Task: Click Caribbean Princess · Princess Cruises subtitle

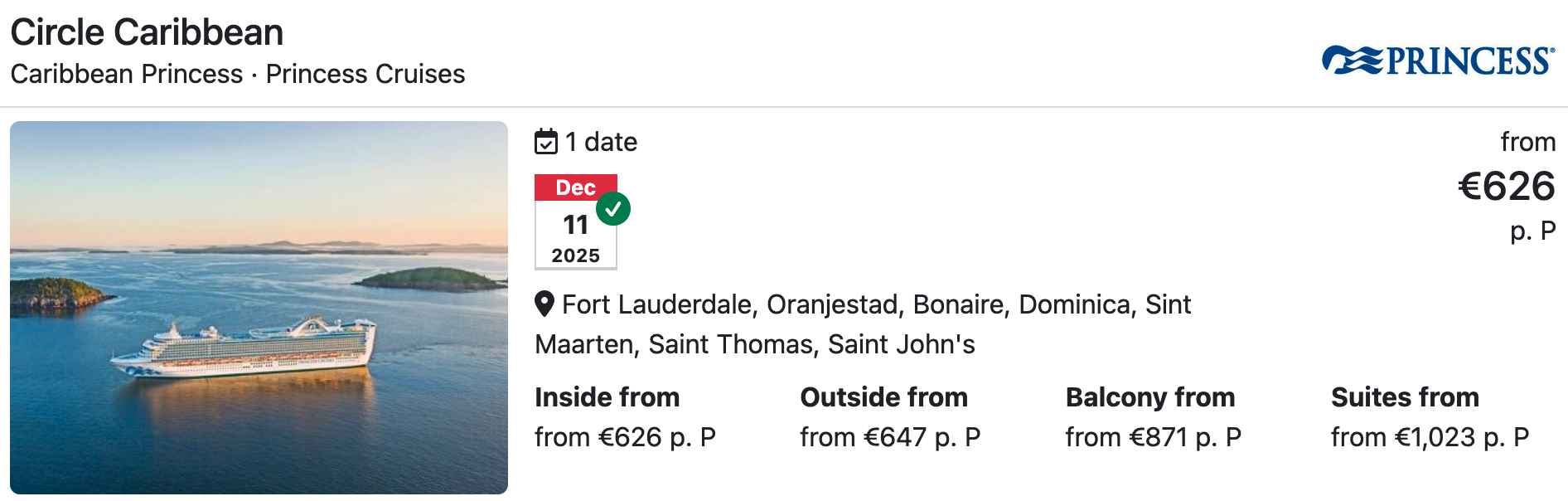Action: tap(238, 74)
